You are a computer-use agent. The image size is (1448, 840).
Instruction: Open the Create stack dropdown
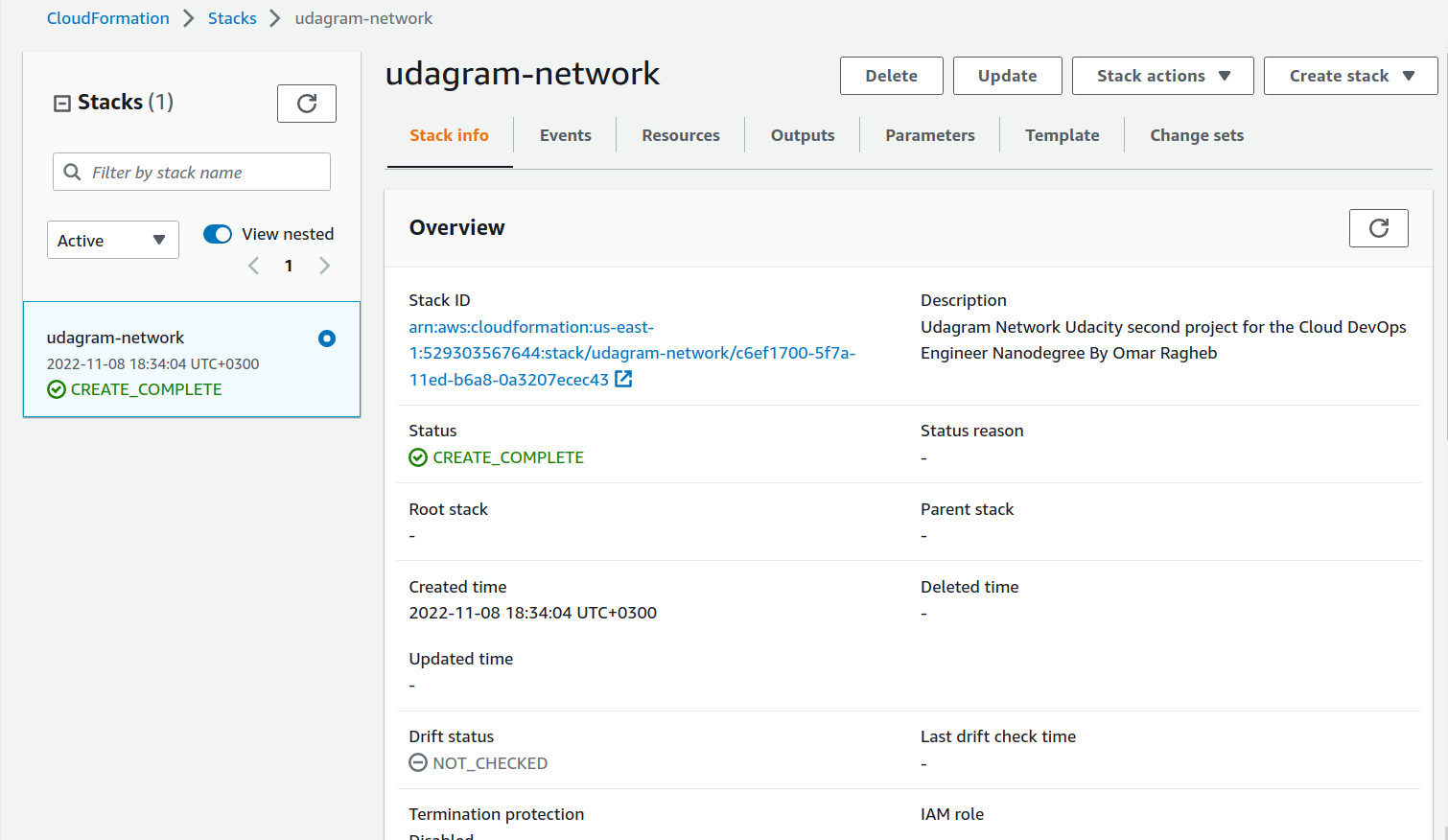pos(1350,76)
